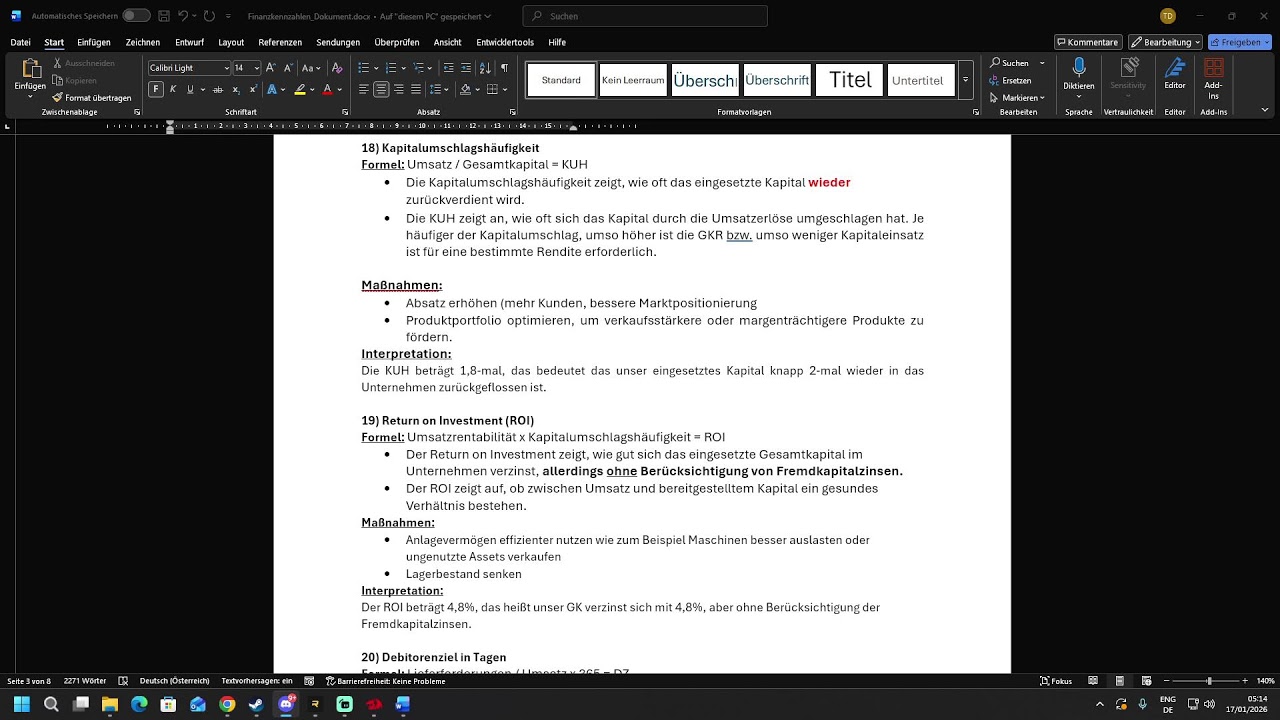Image resolution: width=1280 pixels, height=720 pixels.
Task: Align text right
Action: [x=399, y=90]
